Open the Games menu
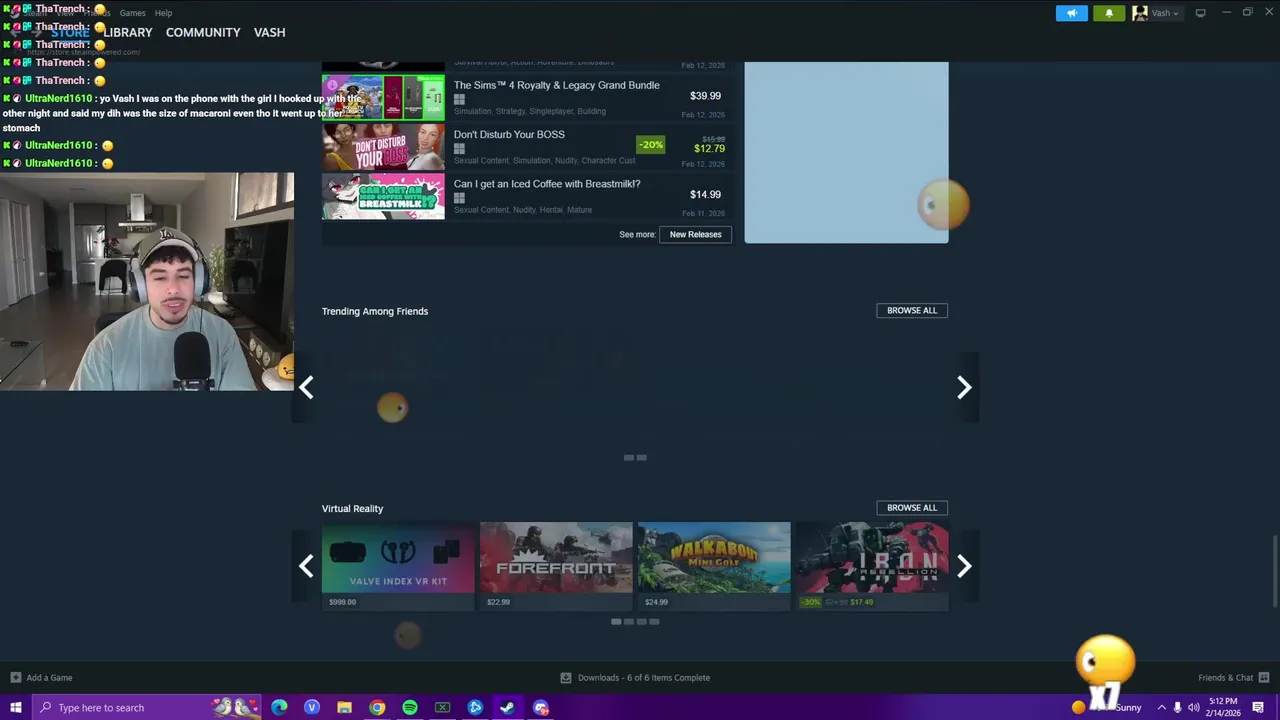Screen dimensions: 1280x720 (132, 13)
